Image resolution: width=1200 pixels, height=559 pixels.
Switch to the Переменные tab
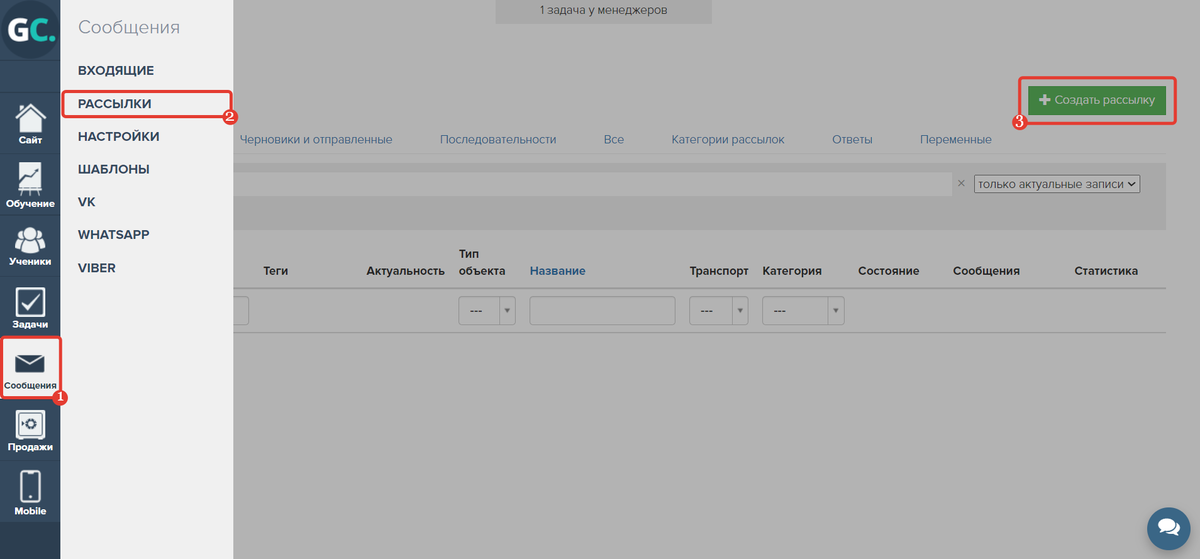[x=956, y=140]
